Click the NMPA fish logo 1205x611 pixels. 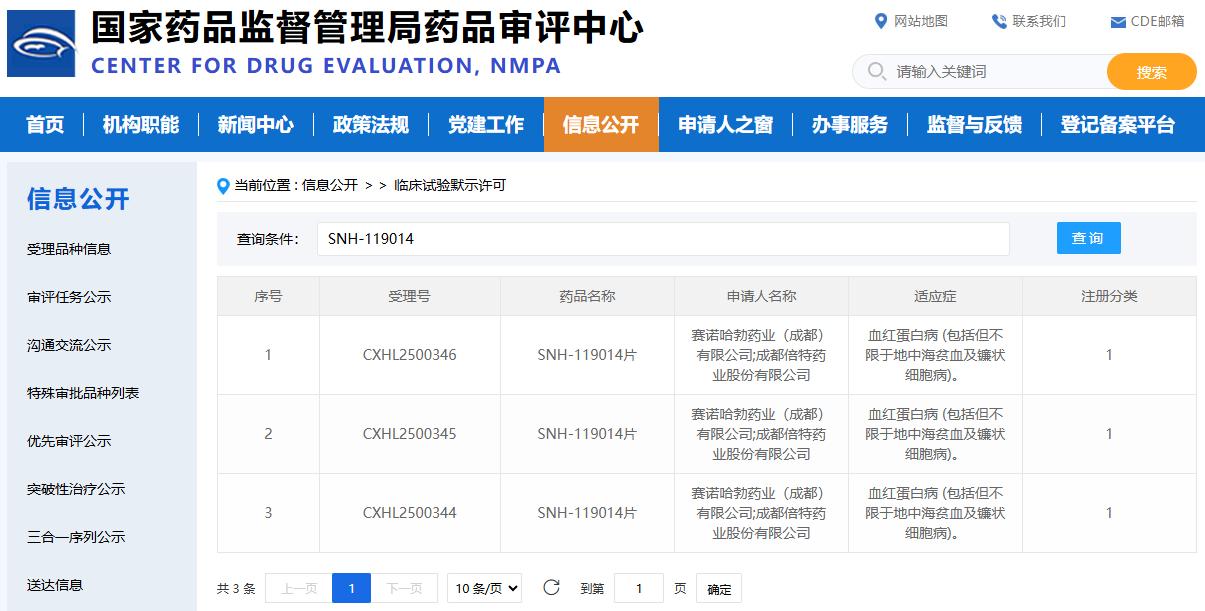pos(41,44)
